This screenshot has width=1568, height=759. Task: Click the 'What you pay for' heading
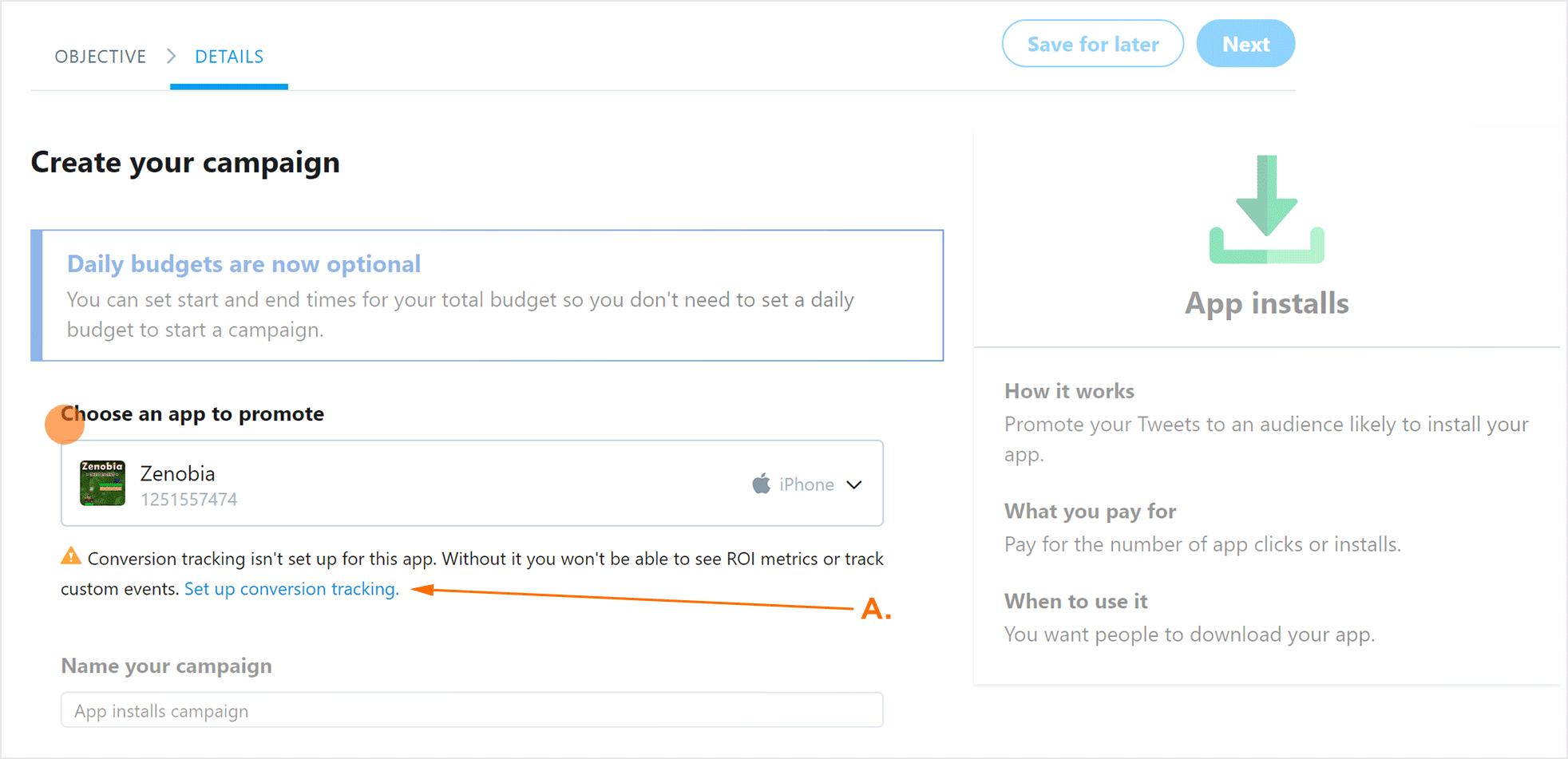pyautogui.click(x=1090, y=511)
